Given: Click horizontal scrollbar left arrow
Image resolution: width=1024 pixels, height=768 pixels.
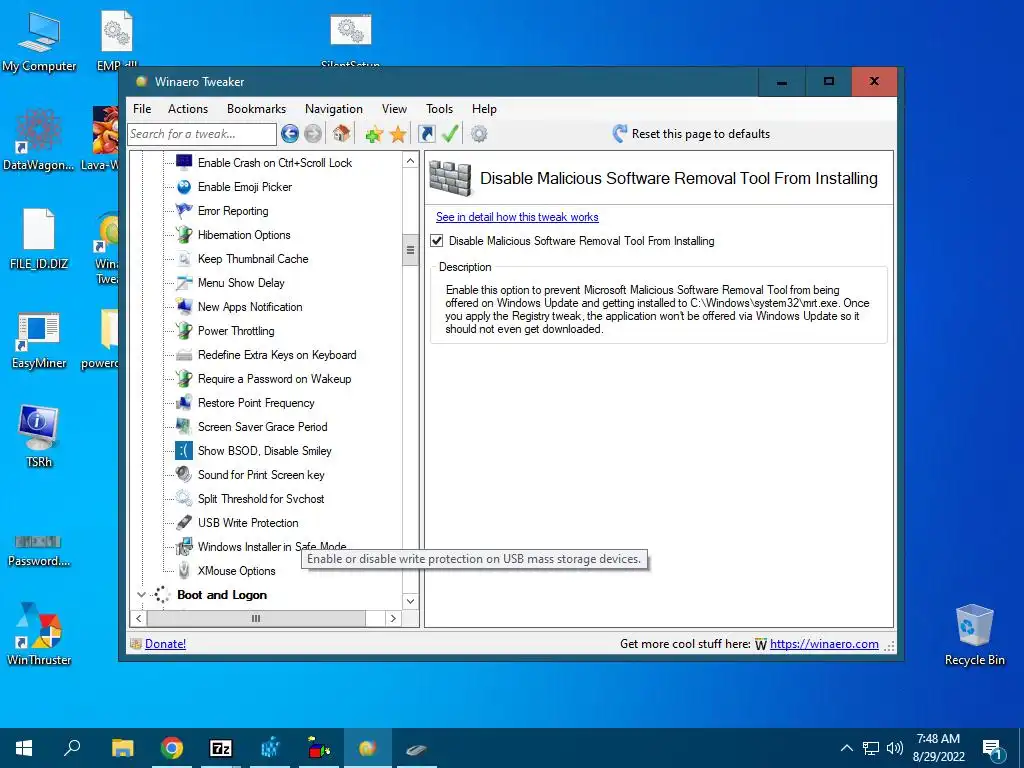Looking at the screenshot, I should pos(138,618).
